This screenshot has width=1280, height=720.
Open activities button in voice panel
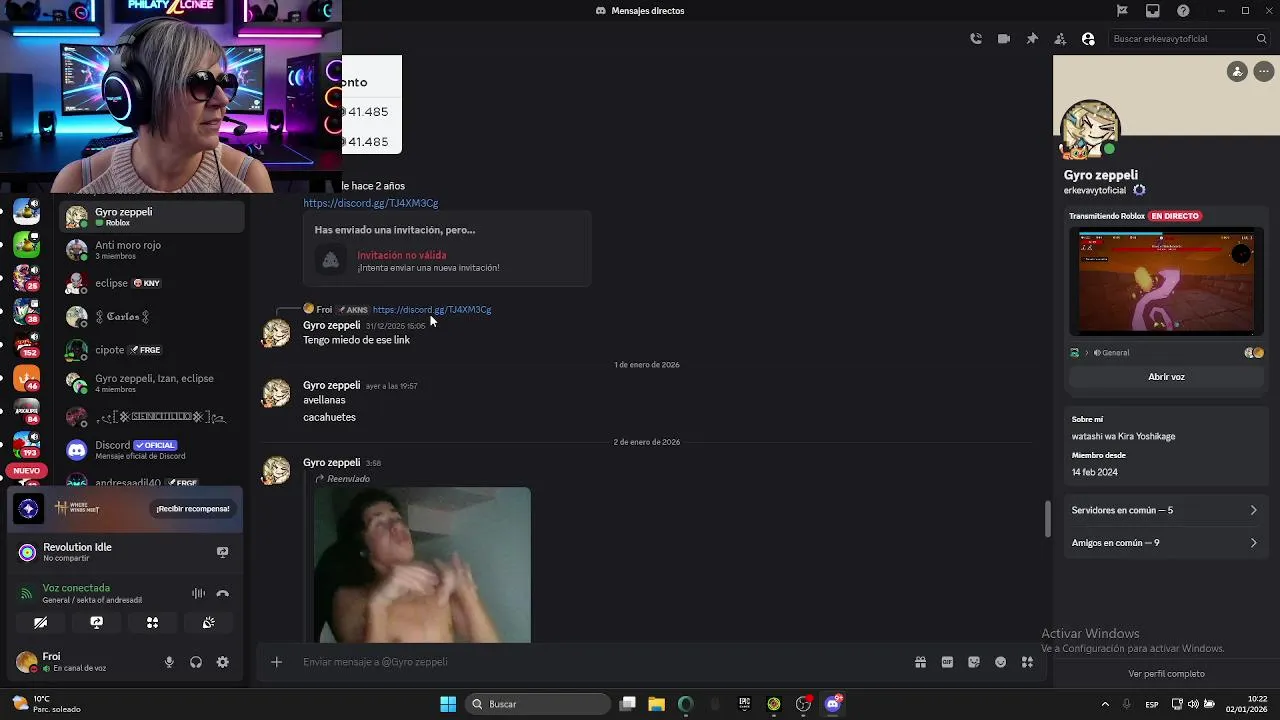[152, 622]
